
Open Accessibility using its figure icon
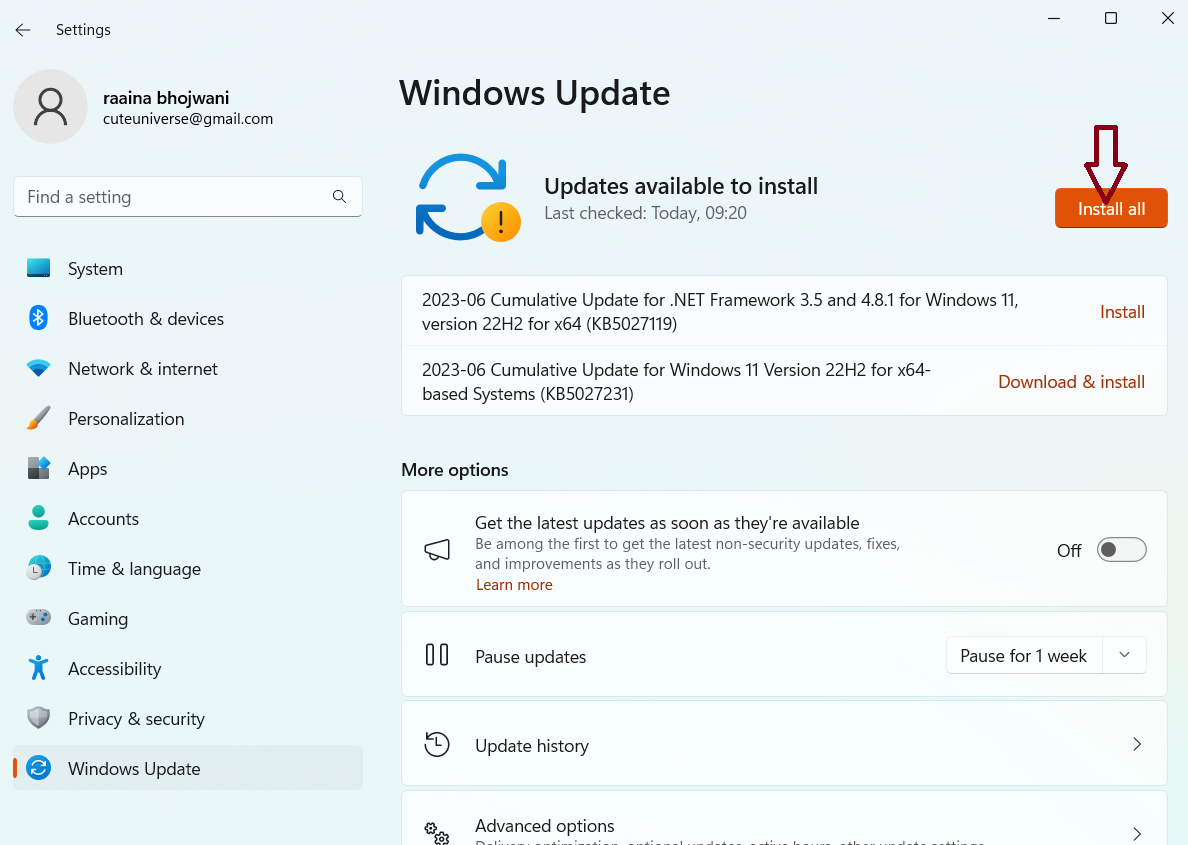pos(38,668)
